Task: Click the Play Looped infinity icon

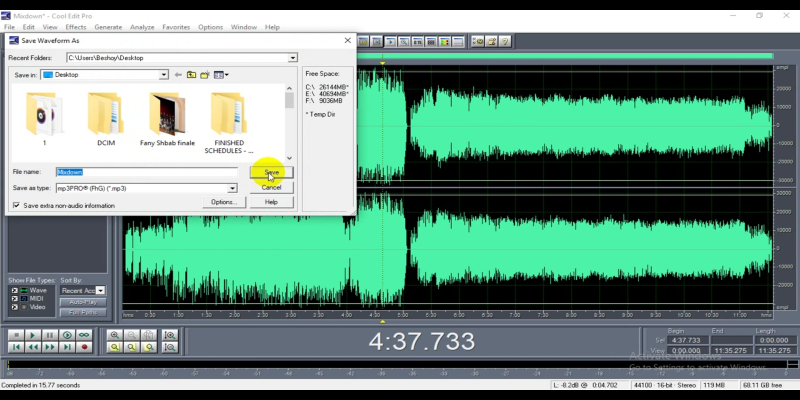Action: pos(84,335)
